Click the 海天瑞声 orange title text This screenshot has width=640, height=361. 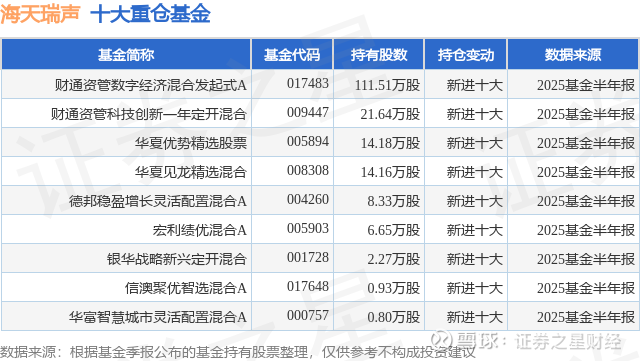pos(40,14)
